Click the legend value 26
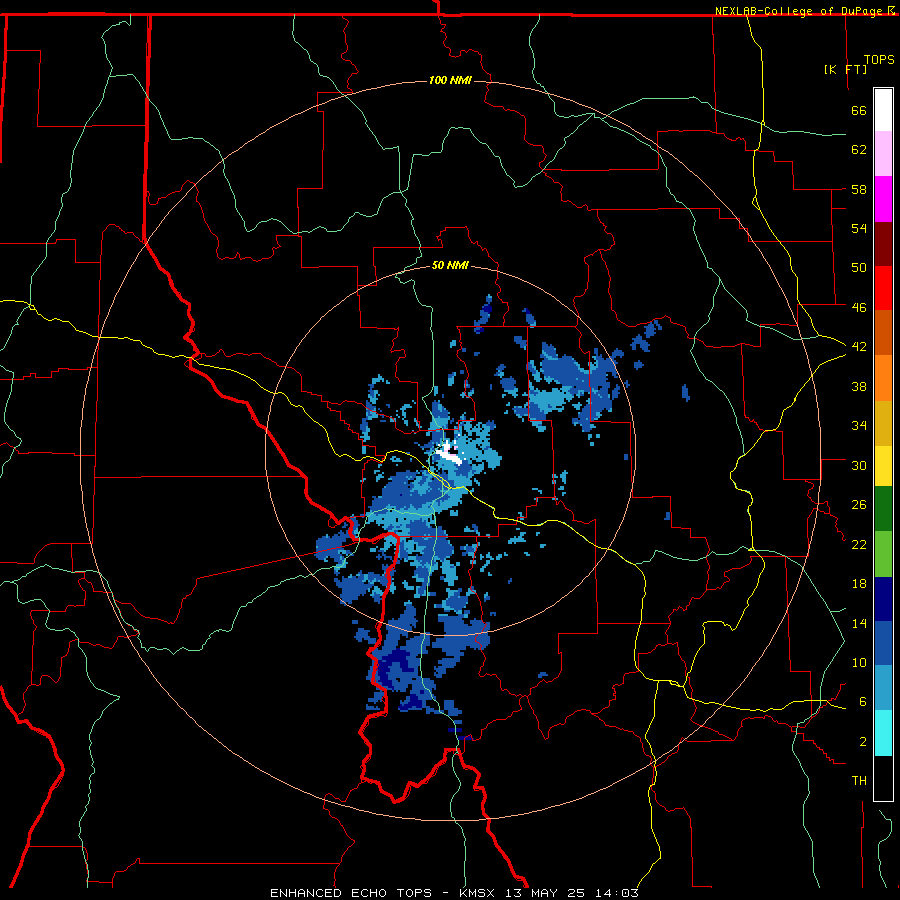 pos(859,505)
